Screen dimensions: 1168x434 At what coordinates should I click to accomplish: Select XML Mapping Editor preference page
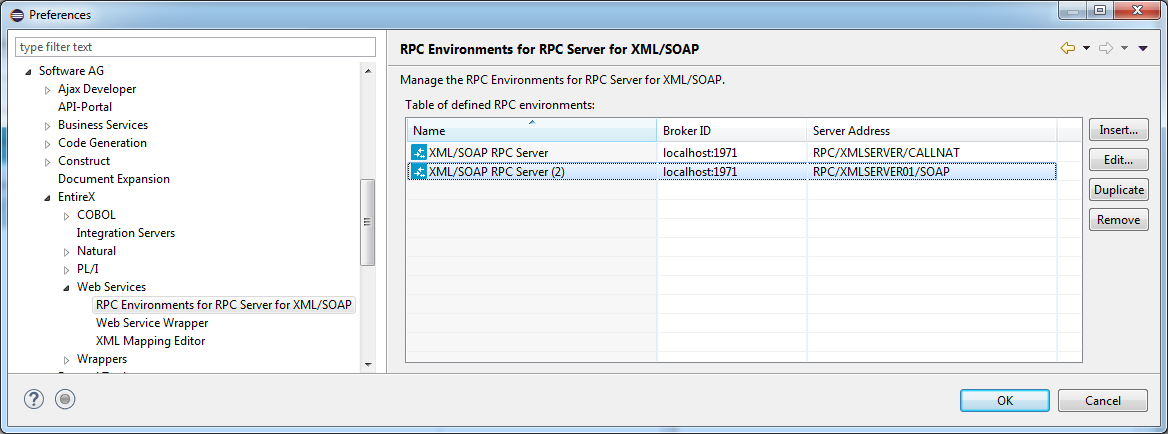150,341
